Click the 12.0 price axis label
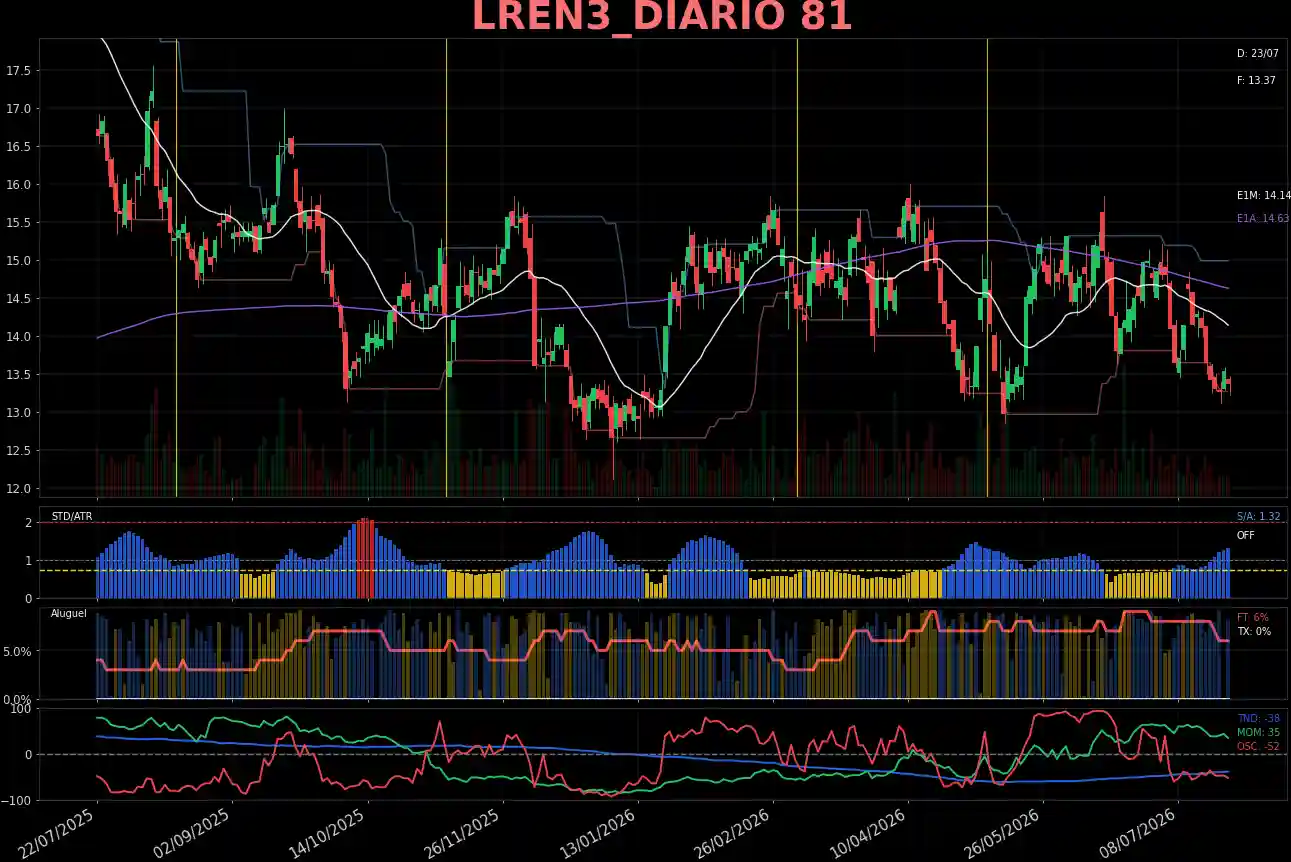 coord(18,489)
